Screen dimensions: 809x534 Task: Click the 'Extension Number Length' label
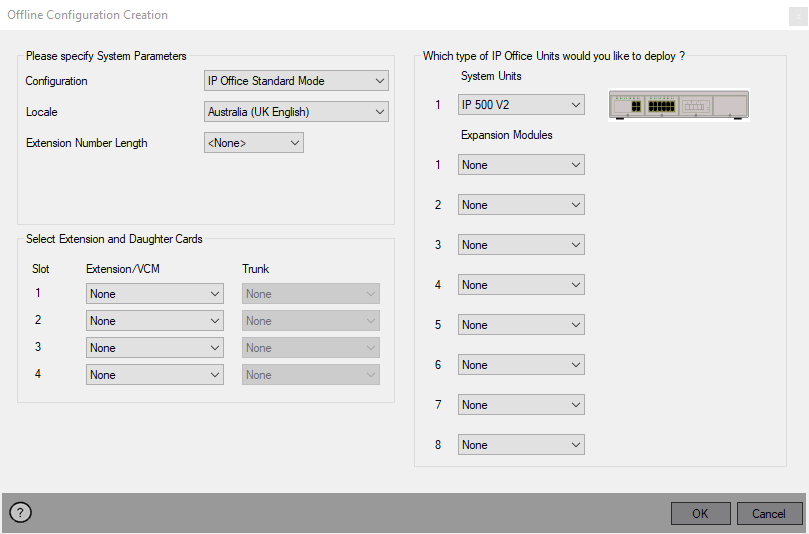click(x=87, y=143)
